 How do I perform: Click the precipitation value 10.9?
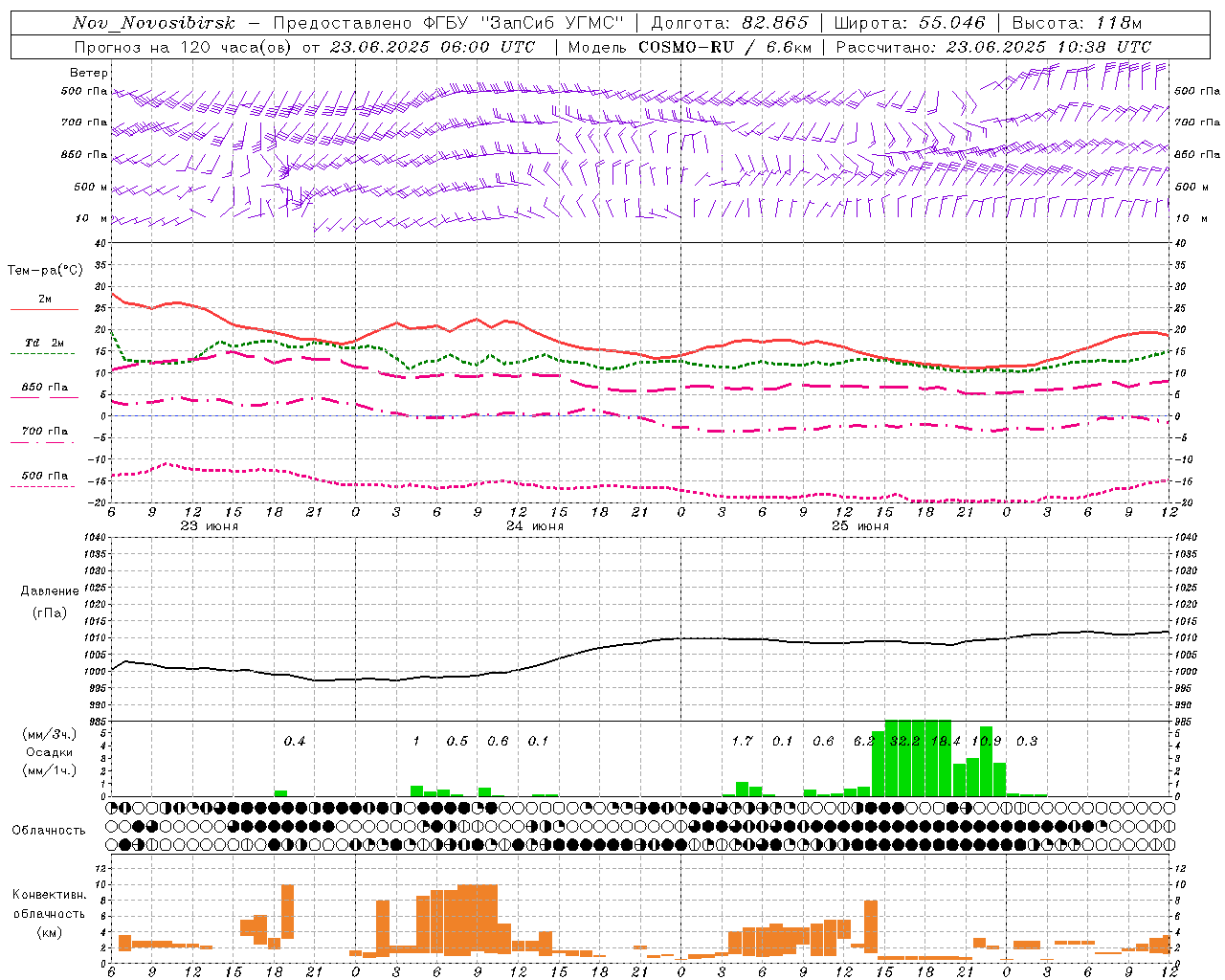pos(987,741)
